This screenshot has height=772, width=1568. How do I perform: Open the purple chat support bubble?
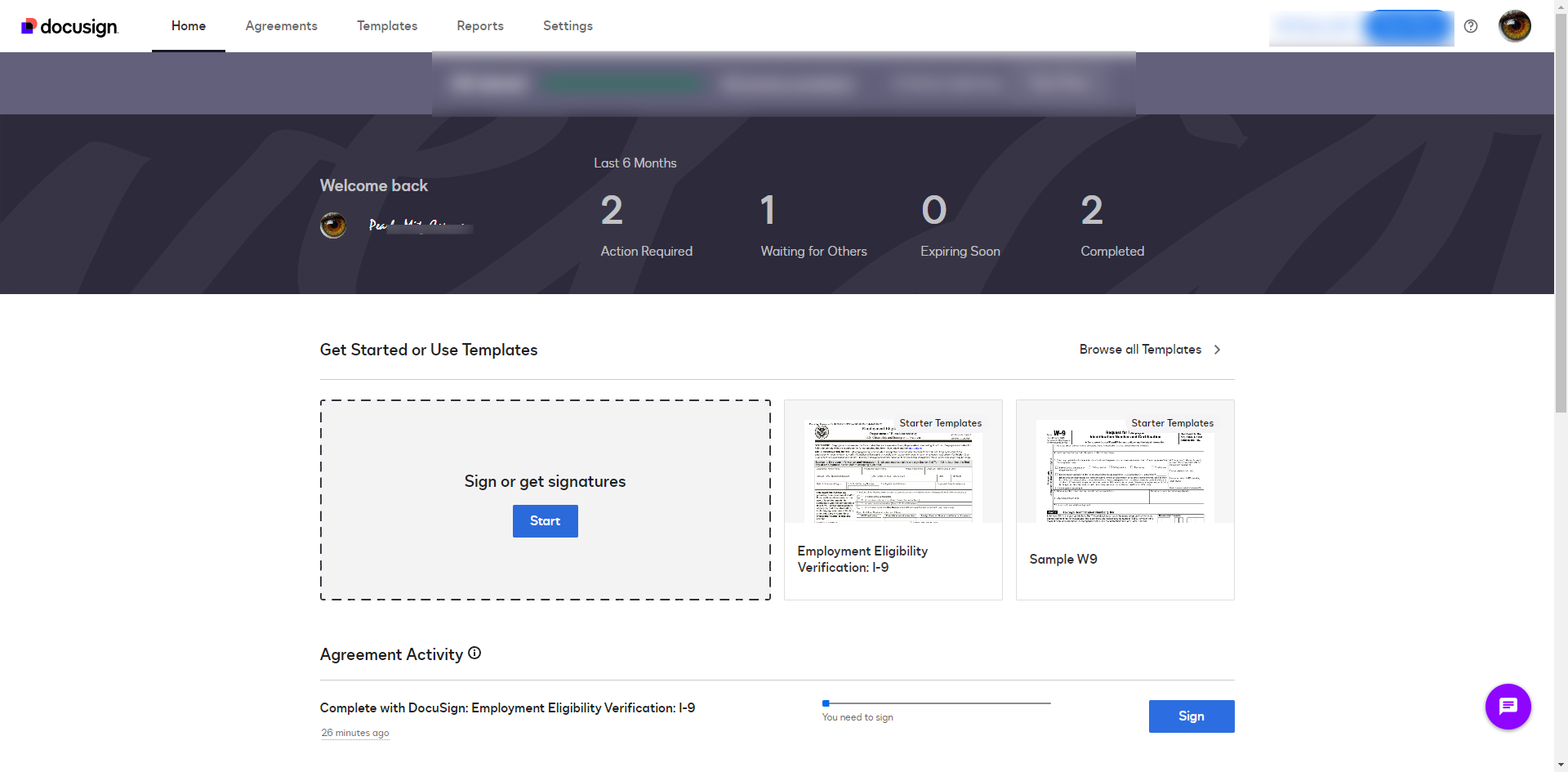coord(1508,707)
